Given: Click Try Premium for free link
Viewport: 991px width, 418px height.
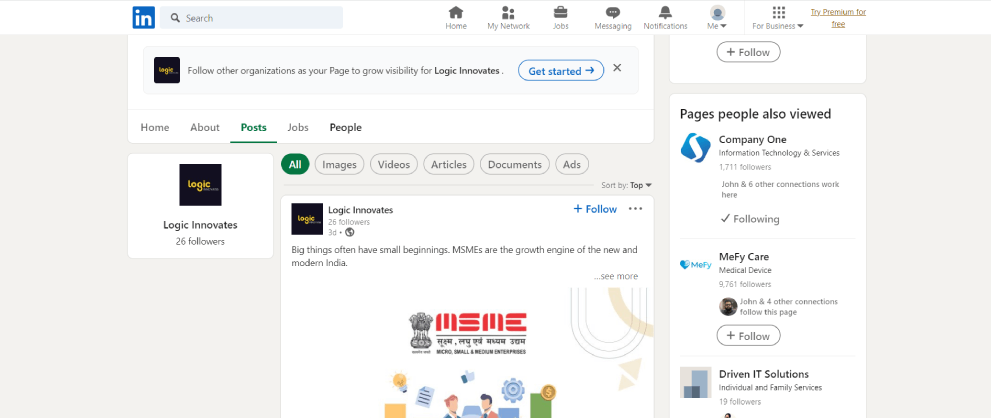Looking at the screenshot, I should coord(838,18).
